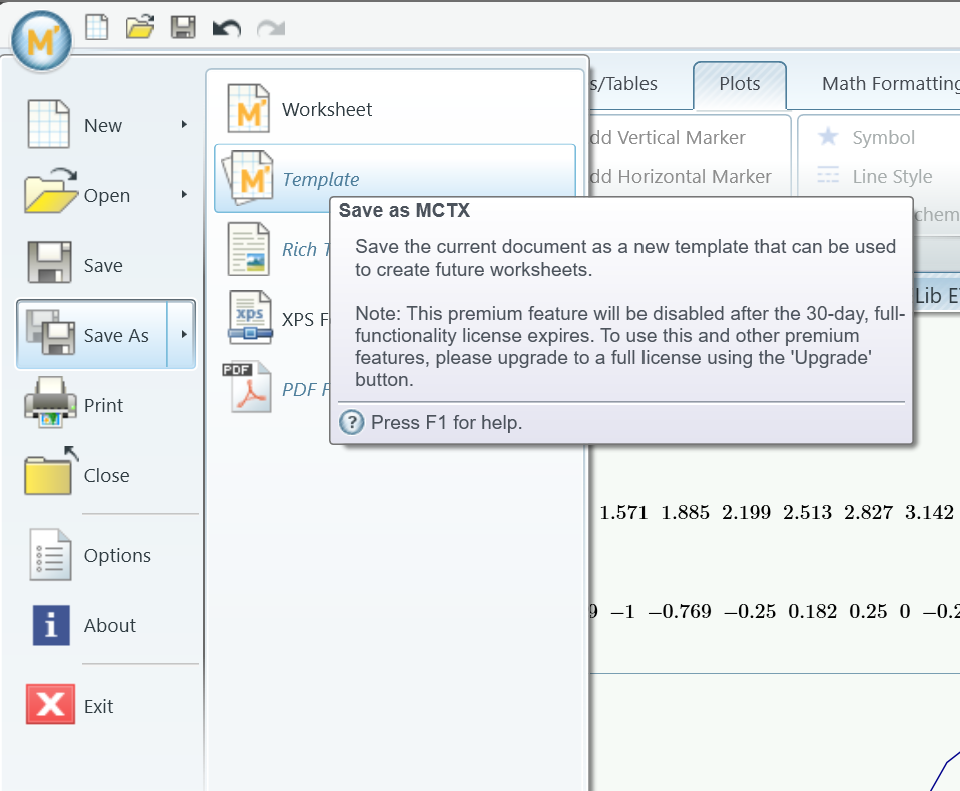Click the new blank worksheet icon in quick access toolbar
The image size is (960, 791).
click(97, 27)
